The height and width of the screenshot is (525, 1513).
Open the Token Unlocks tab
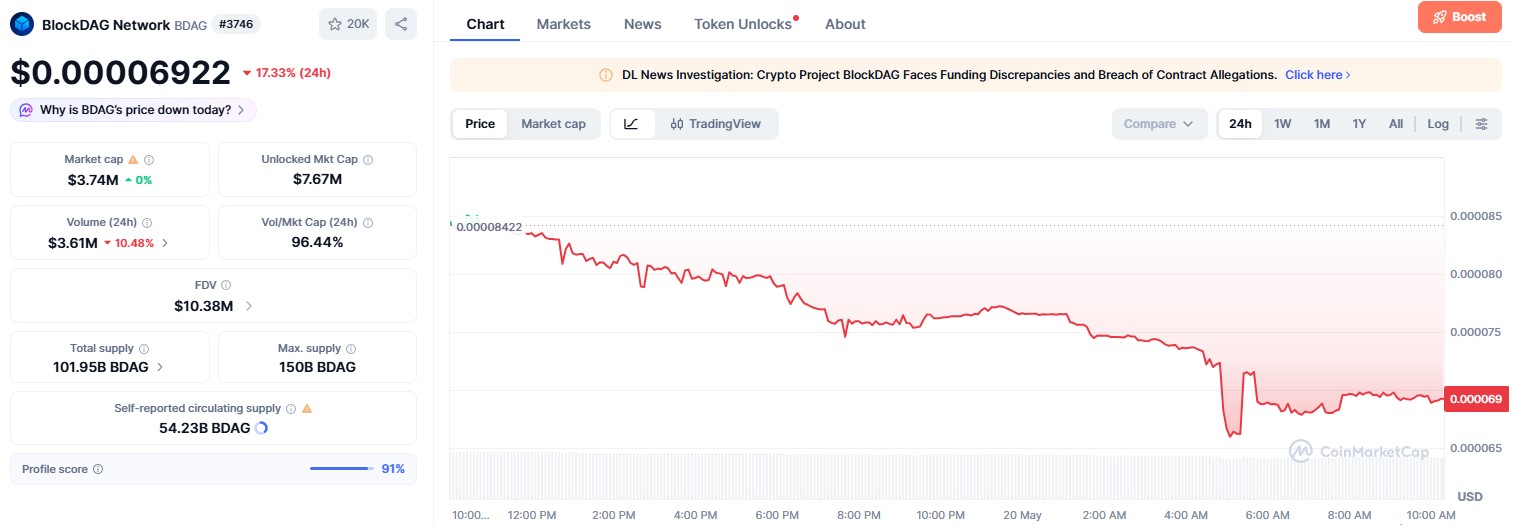(x=743, y=24)
